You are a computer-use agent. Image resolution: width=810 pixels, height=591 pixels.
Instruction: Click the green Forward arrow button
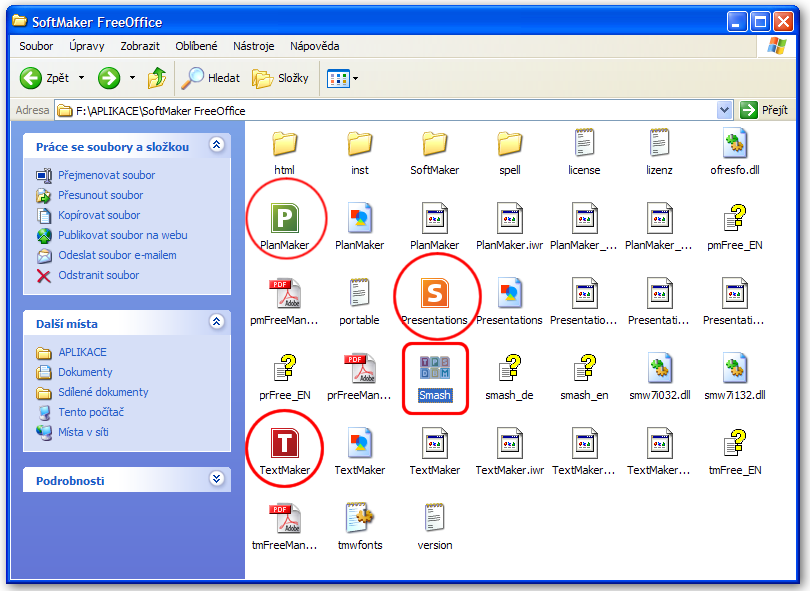click(109, 78)
